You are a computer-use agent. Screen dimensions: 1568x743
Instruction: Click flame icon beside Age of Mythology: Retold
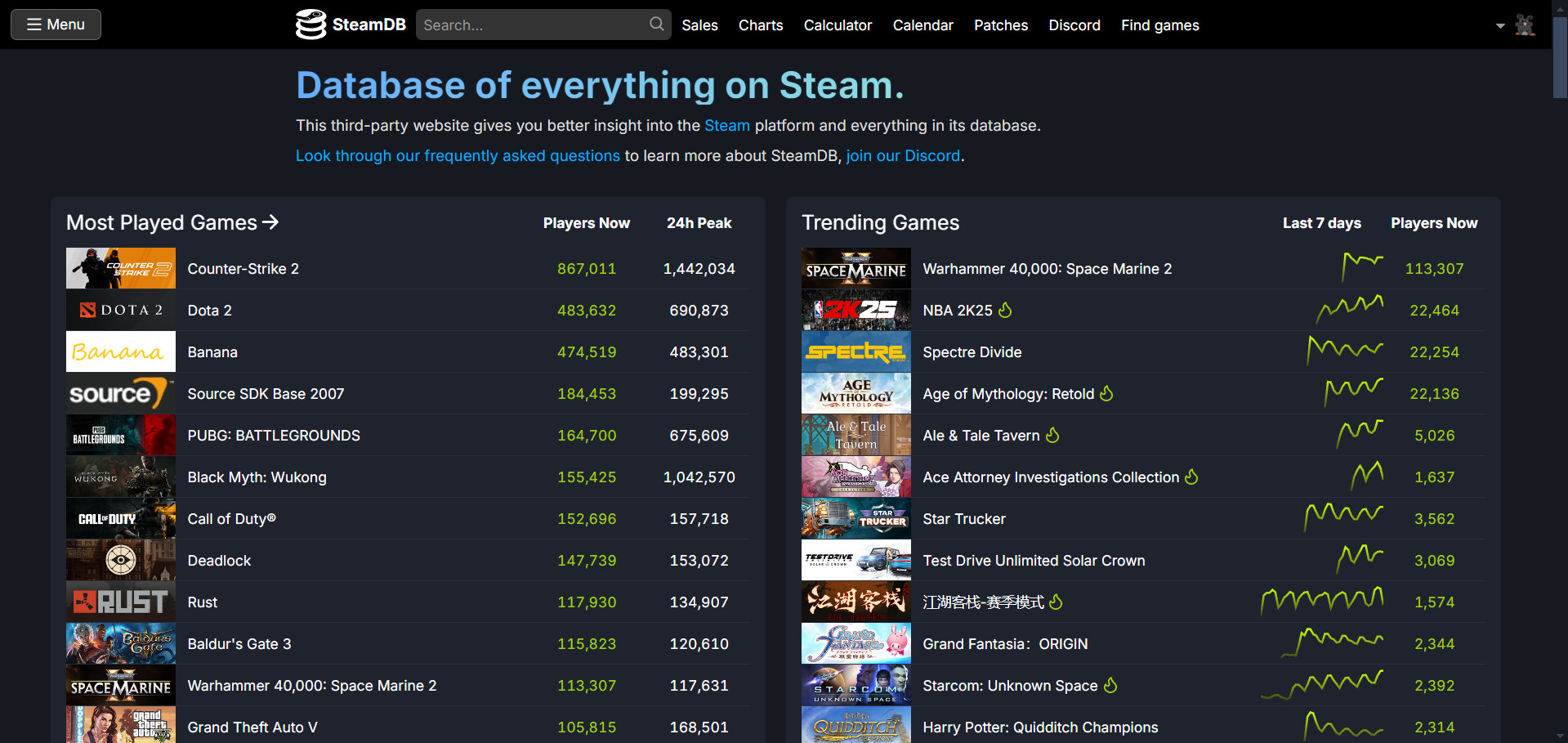click(x=1106, y=394)
